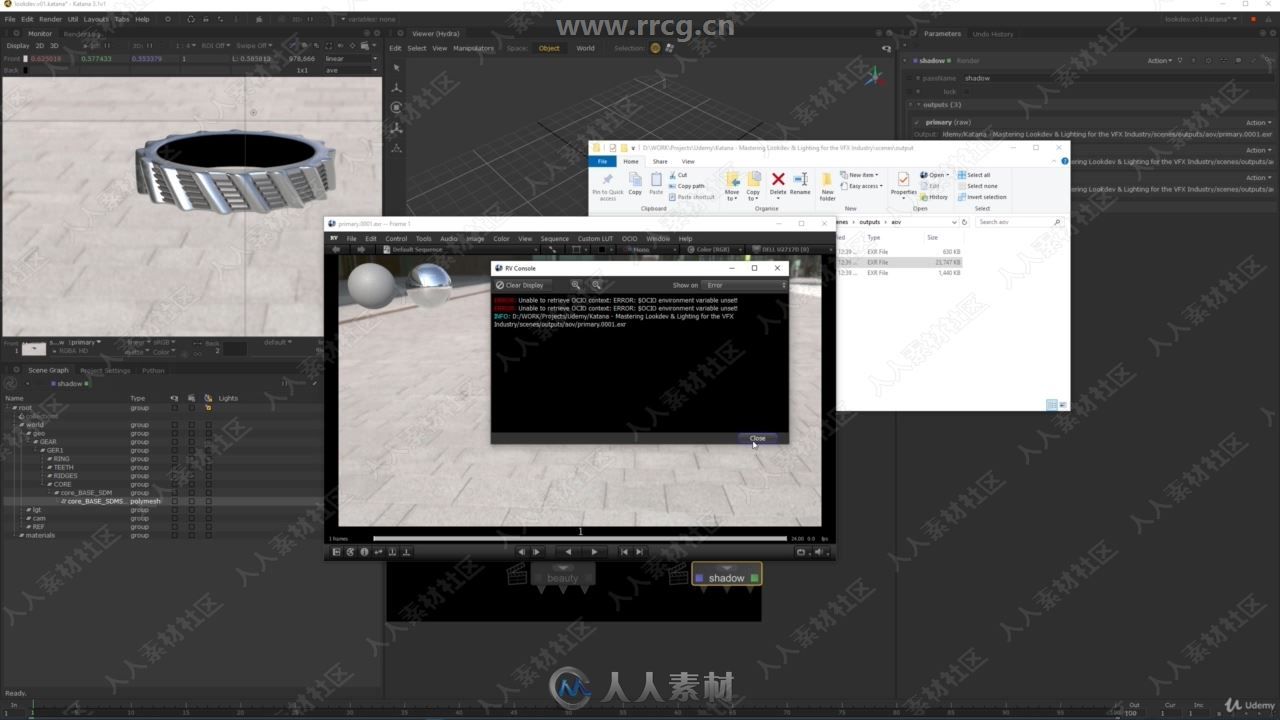Click Rename in Explorer ribbon
The width and height of the screenshot is (1280, 720).
[x=800, y=184]
